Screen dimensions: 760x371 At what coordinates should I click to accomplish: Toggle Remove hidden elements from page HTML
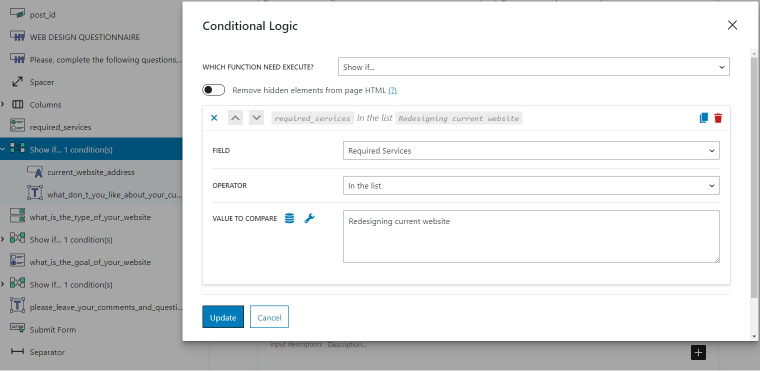pyautogui.click(x=214, y=90)
